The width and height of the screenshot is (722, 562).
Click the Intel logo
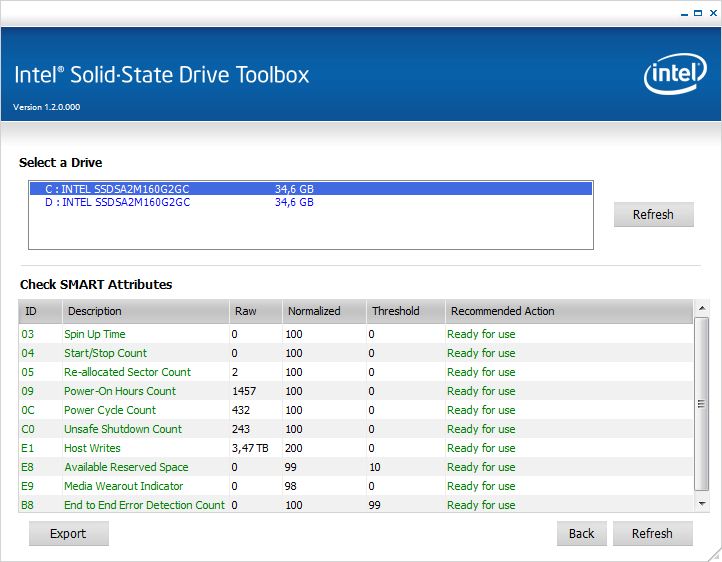click(x=675, y=74)
